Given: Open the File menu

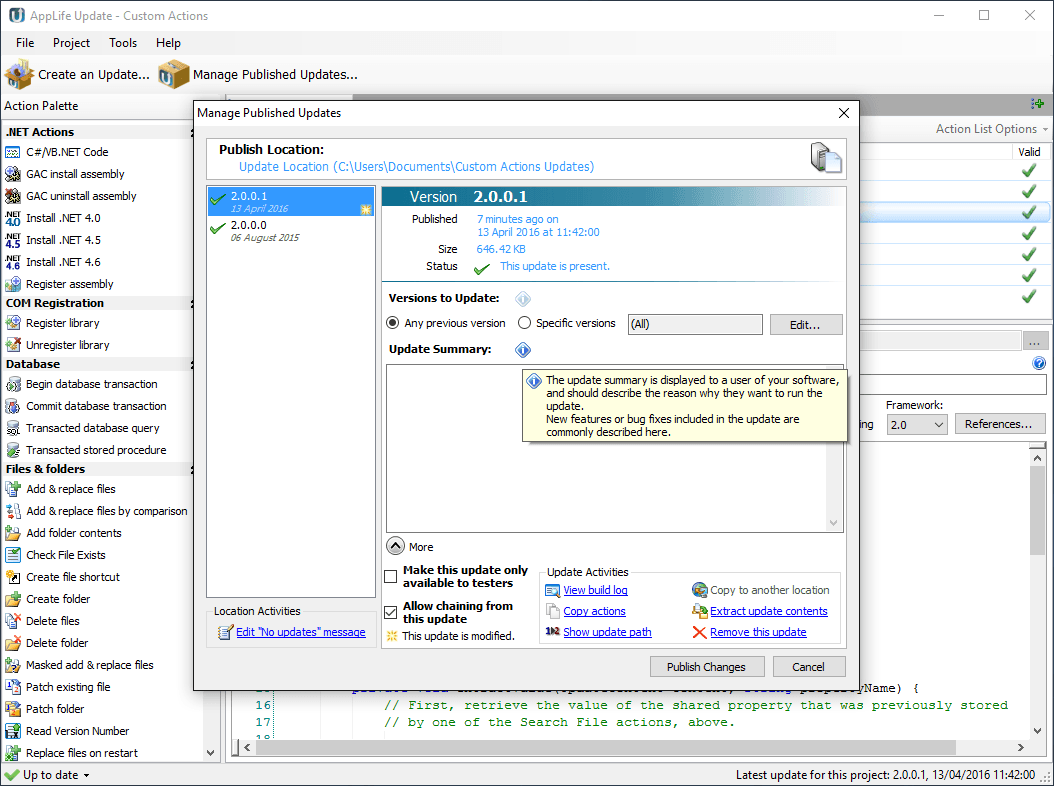Looking at the screenshot, I should point(25,43).
